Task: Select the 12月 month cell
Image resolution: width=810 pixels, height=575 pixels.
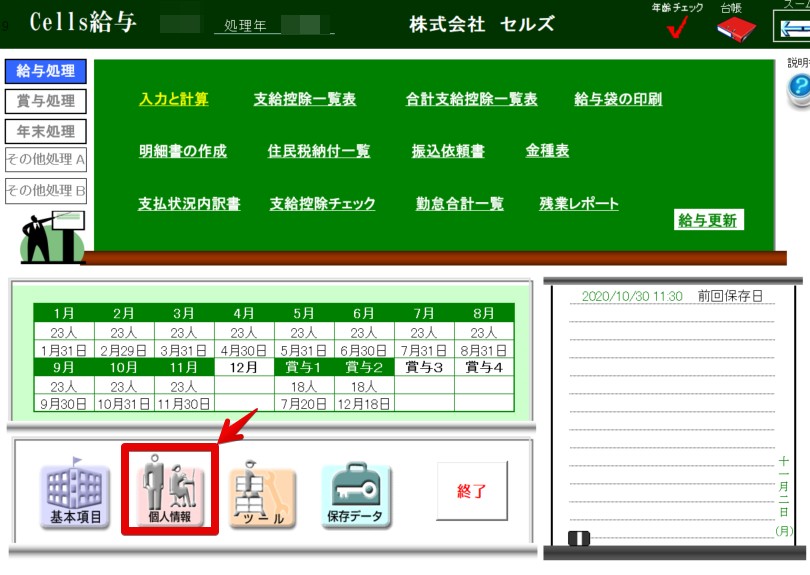Action: tap(244, 368)
